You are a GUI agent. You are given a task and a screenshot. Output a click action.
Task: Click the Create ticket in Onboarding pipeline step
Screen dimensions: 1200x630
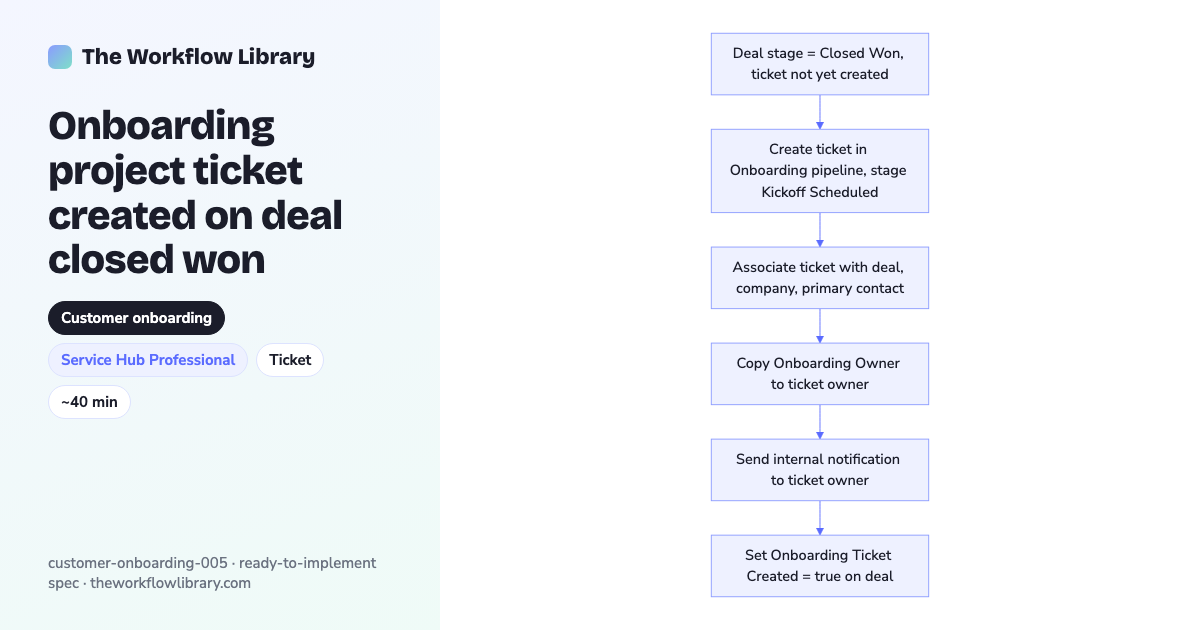coord(820,170)
